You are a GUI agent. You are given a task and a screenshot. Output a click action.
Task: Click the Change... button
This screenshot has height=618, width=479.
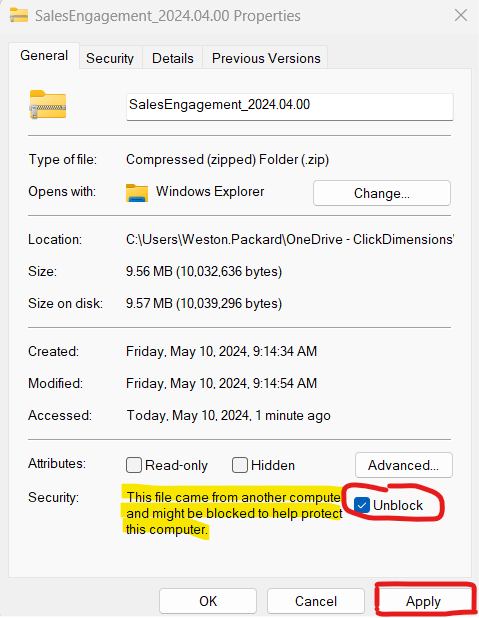[x=382, y=193]
